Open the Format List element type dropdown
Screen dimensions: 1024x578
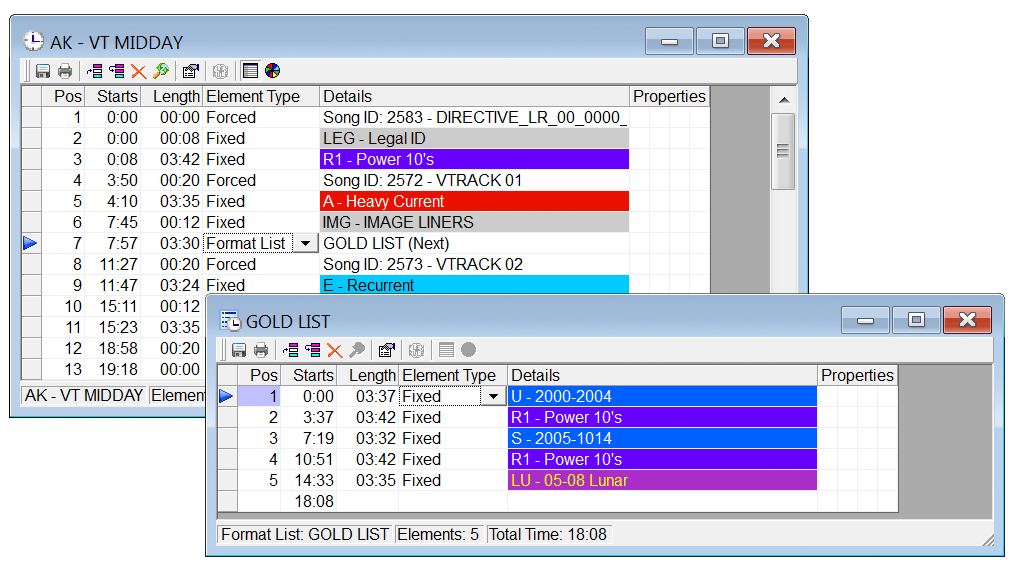[x=304, y=243]
